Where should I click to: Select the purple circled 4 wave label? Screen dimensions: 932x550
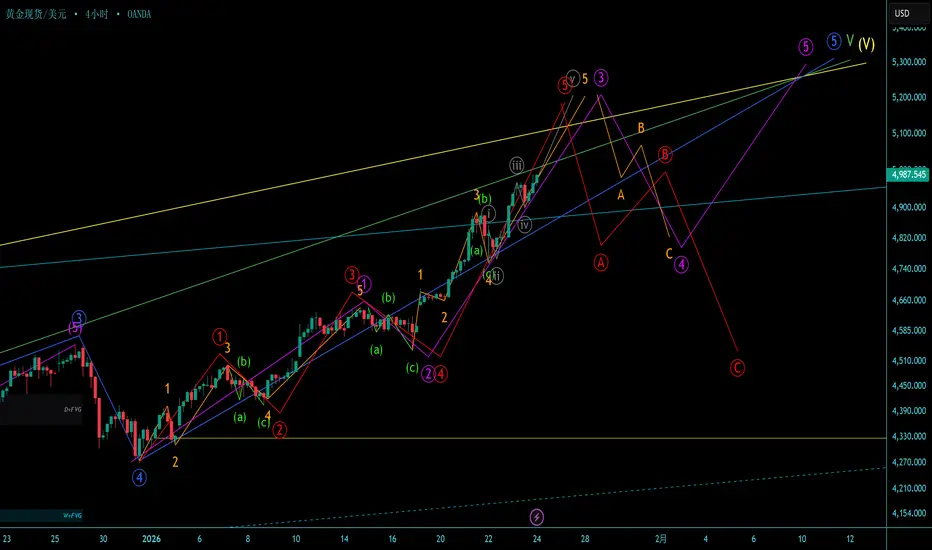click(681, 265)
